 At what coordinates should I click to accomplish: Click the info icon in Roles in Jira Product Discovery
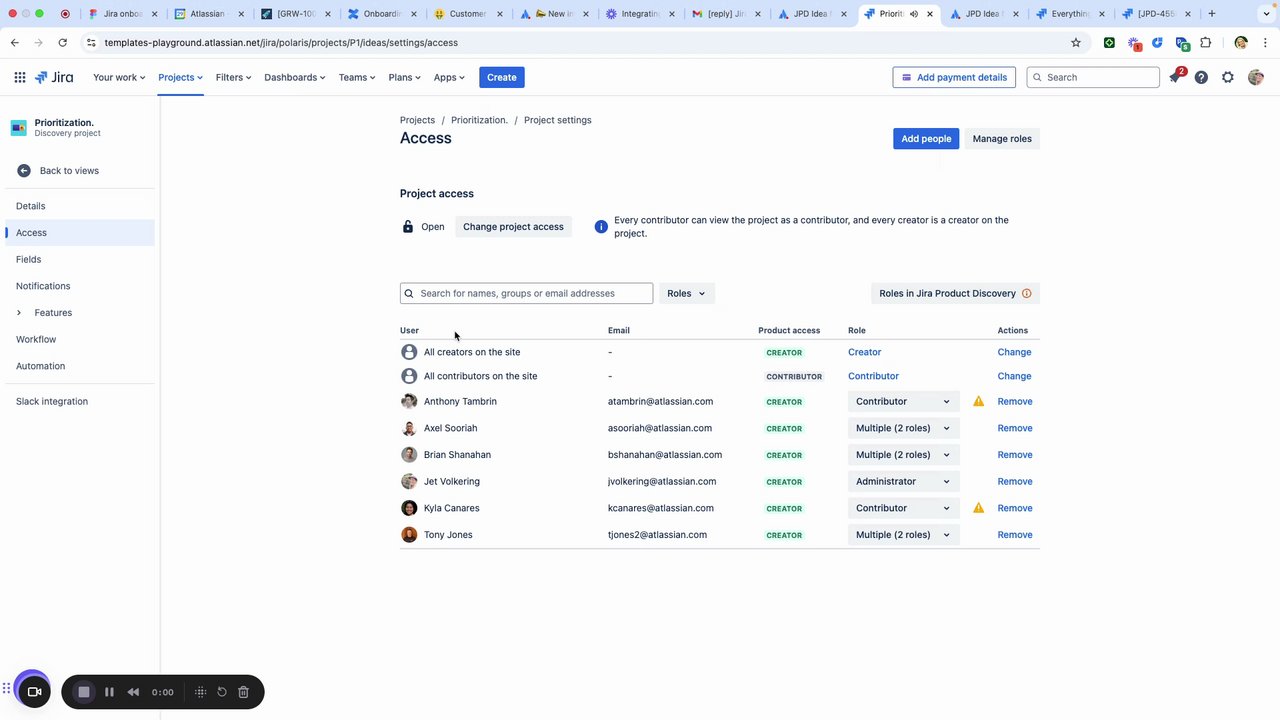(x=1026, y=294)
